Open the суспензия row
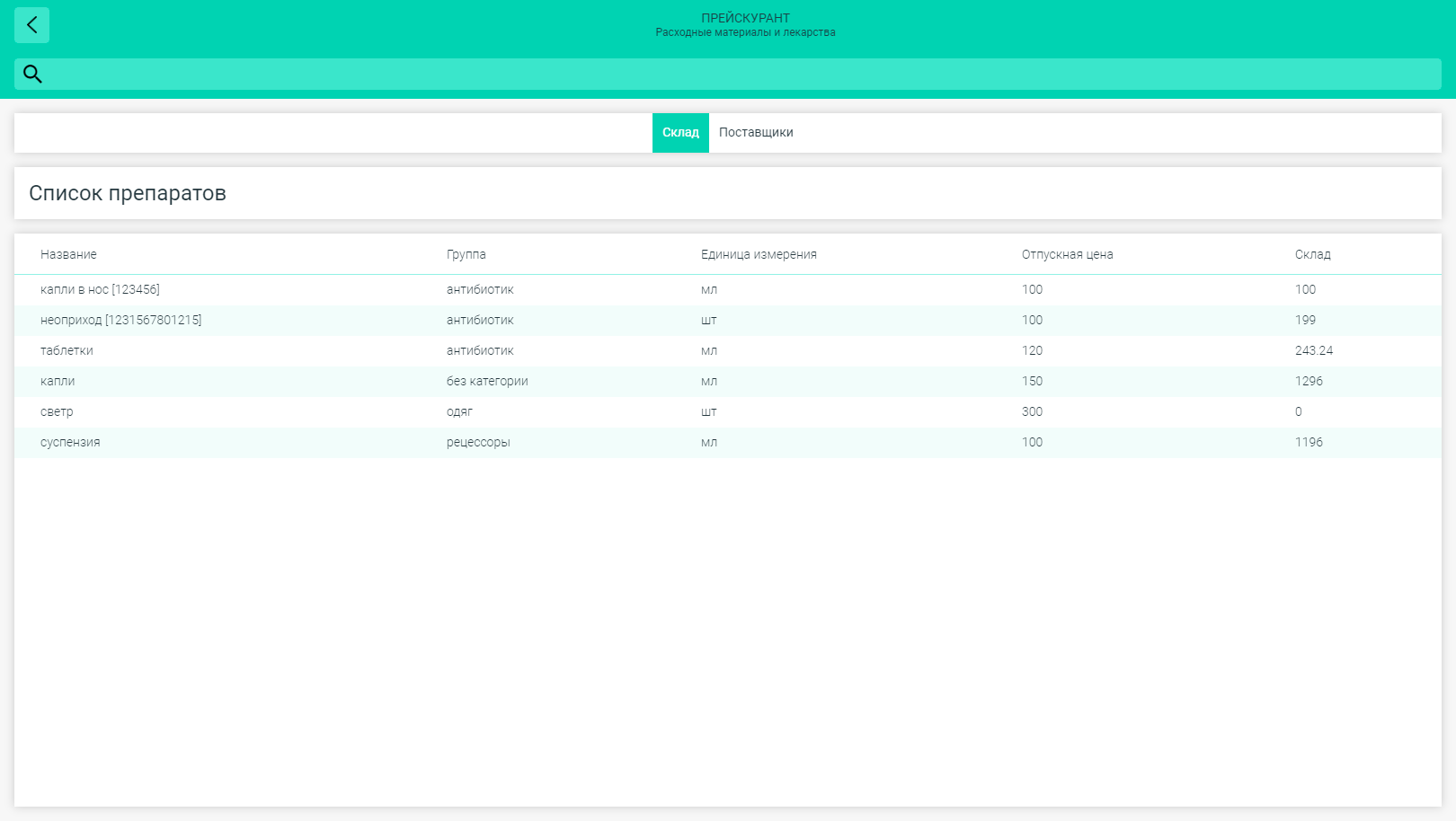This screenshot has height=821, width=1456. tap(728, 442)
